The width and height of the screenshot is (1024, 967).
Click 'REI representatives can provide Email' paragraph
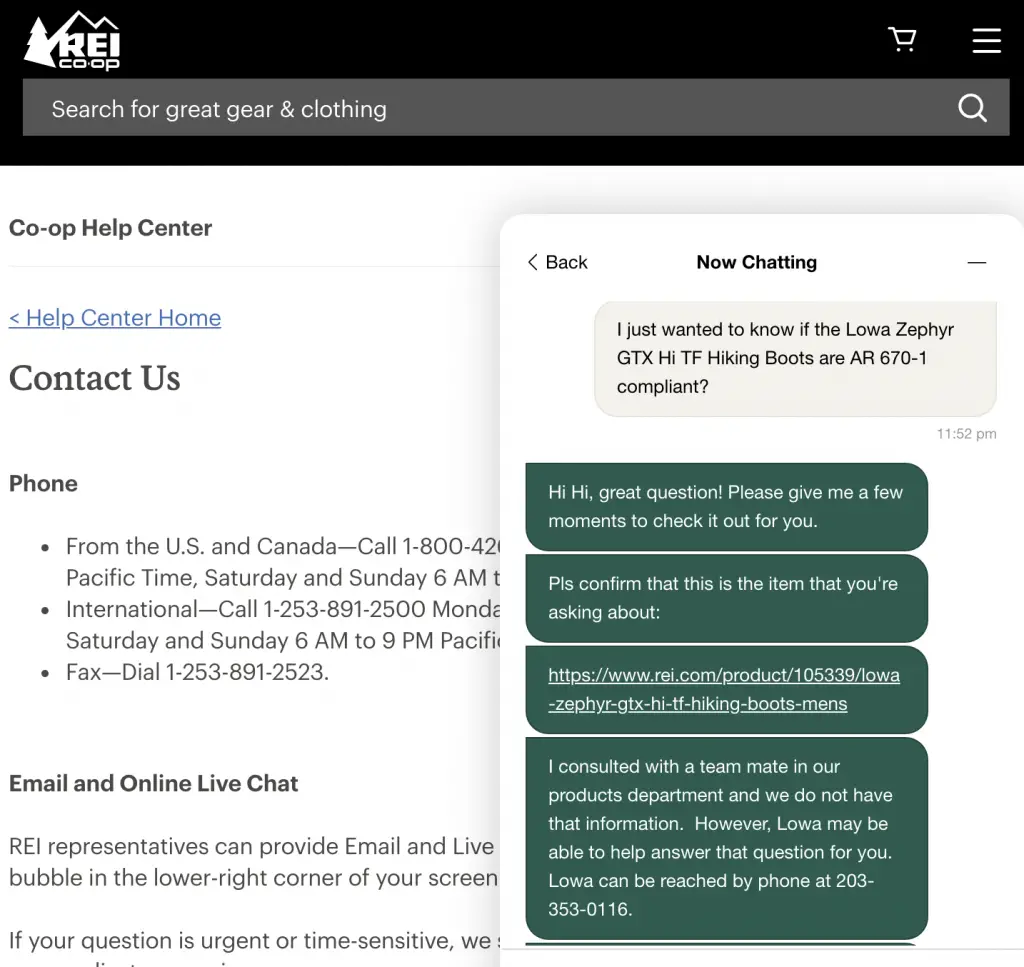pos(253,862)
